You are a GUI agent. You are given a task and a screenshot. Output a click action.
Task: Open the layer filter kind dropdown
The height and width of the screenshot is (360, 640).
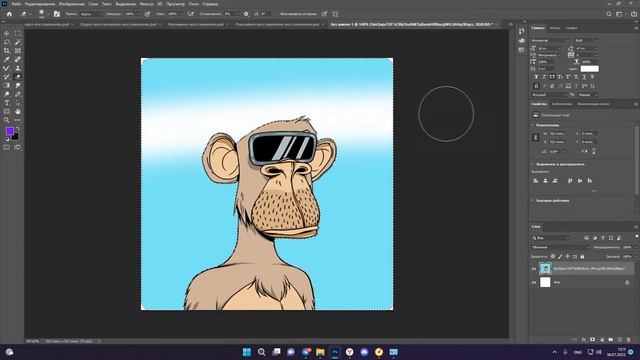(551, 238)
